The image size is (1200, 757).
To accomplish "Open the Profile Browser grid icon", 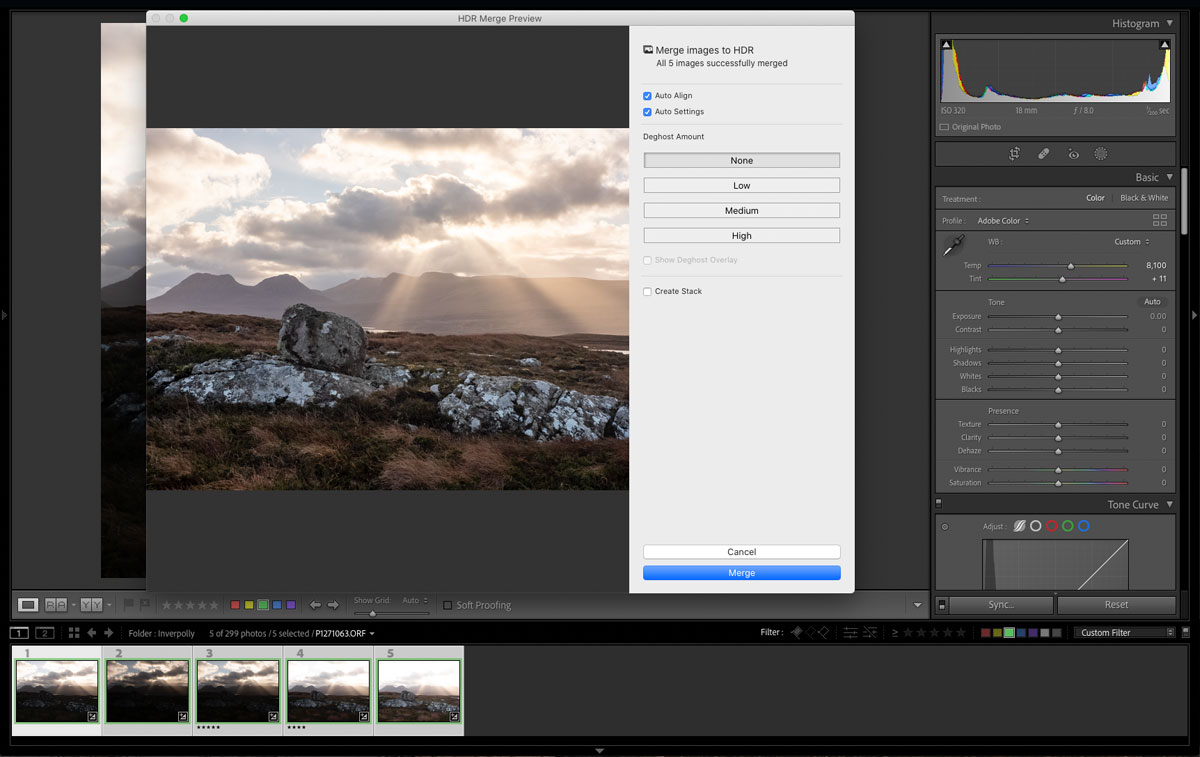I will (x=1160, y=220).
